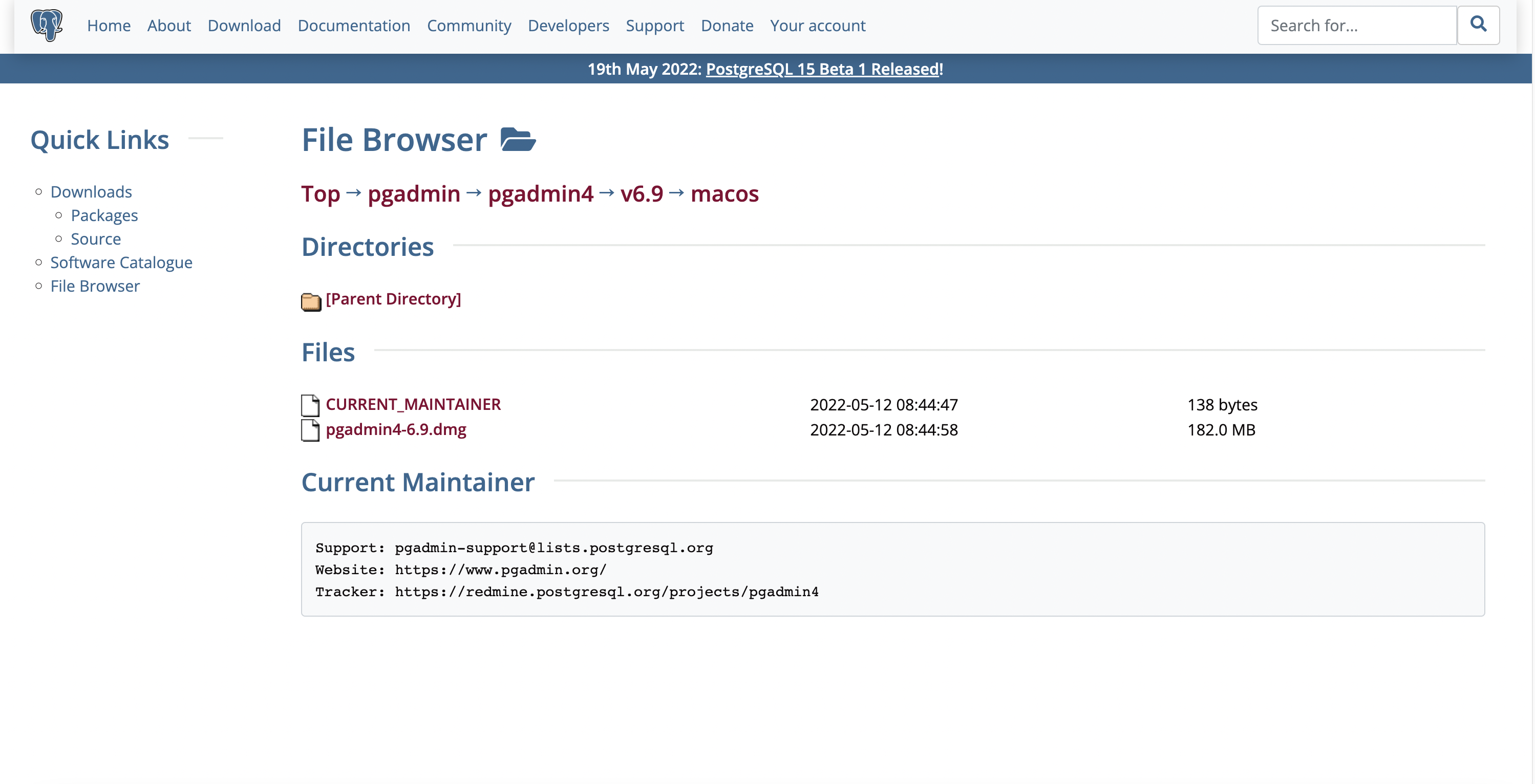Jump to the Top breadcrumb

pyautogui.click(x=320, y=193)
